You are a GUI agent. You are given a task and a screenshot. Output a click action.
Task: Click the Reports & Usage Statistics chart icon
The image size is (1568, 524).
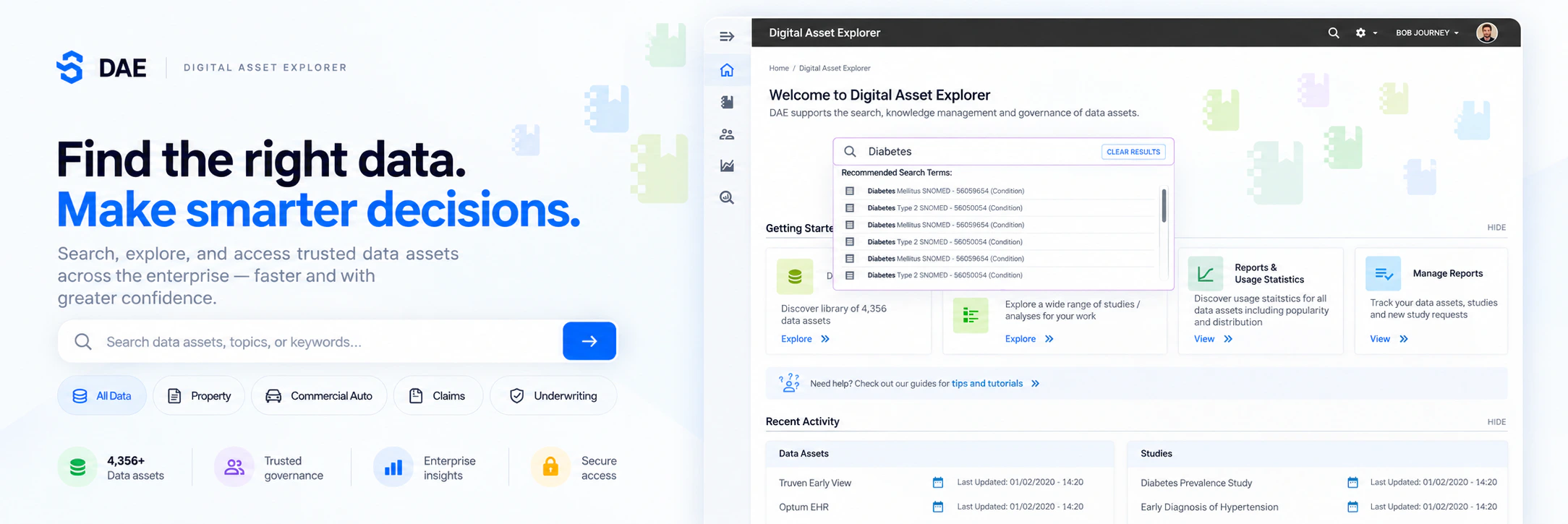coord(1205,274)
